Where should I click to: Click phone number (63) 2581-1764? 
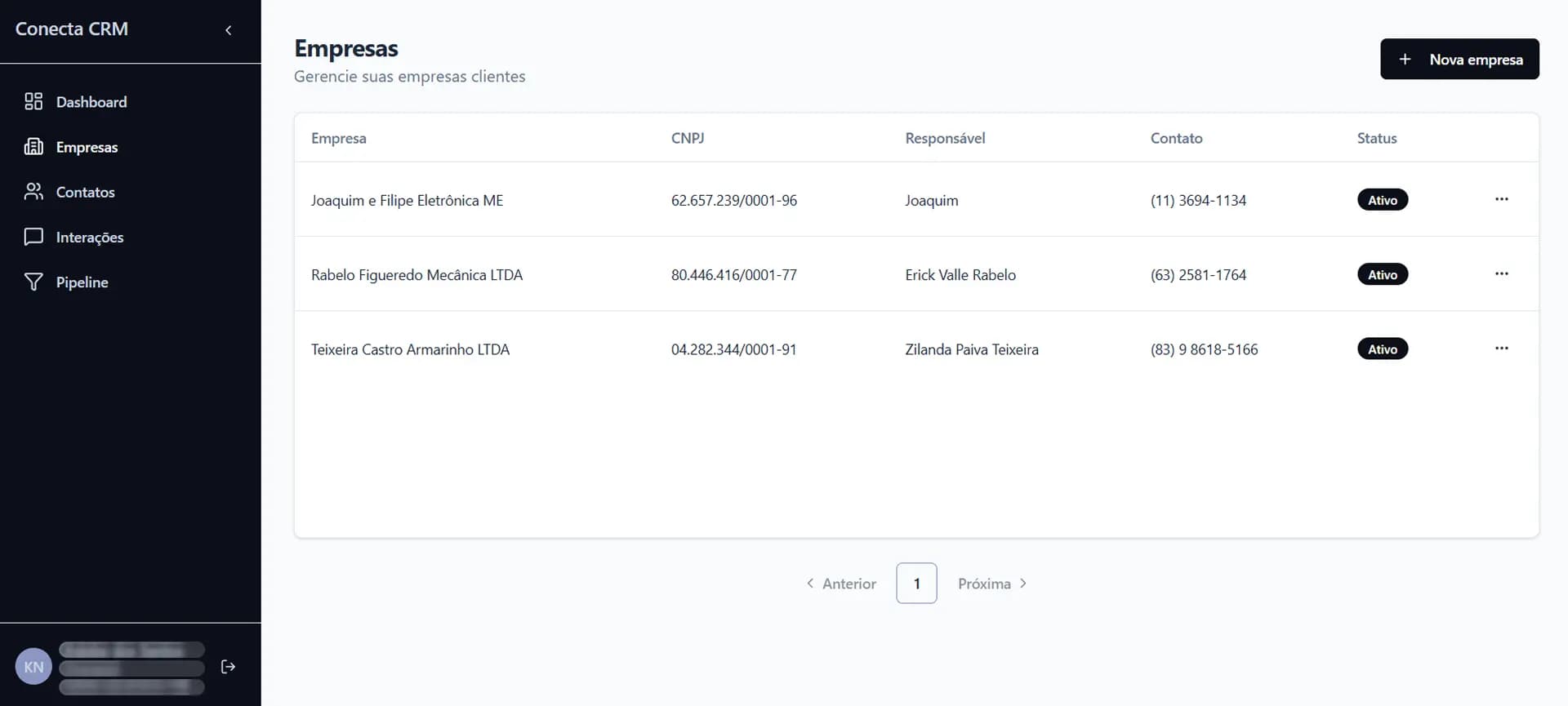(1198, 275)
